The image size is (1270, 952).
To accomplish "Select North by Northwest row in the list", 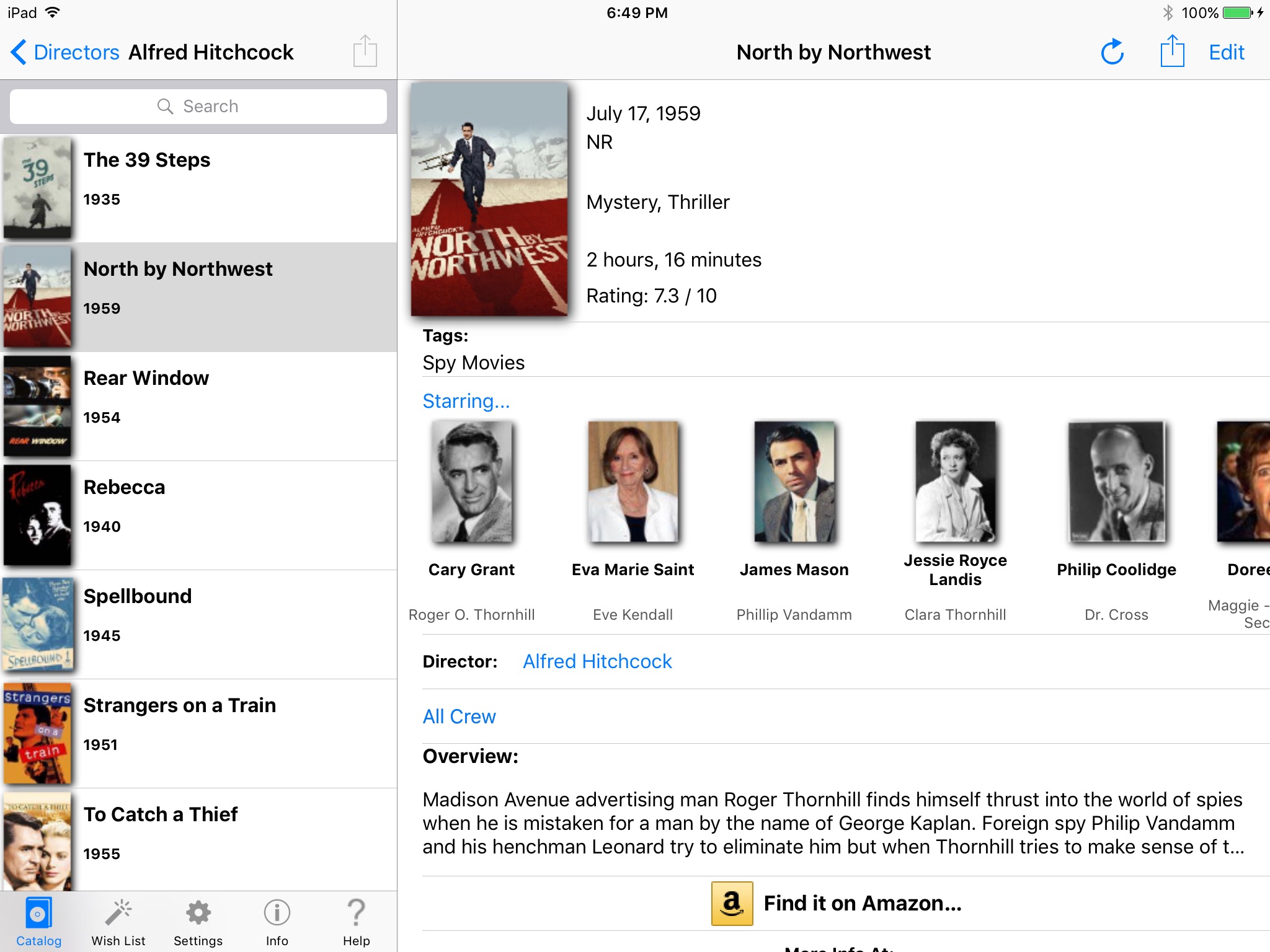I will click(x=198, y=297).
